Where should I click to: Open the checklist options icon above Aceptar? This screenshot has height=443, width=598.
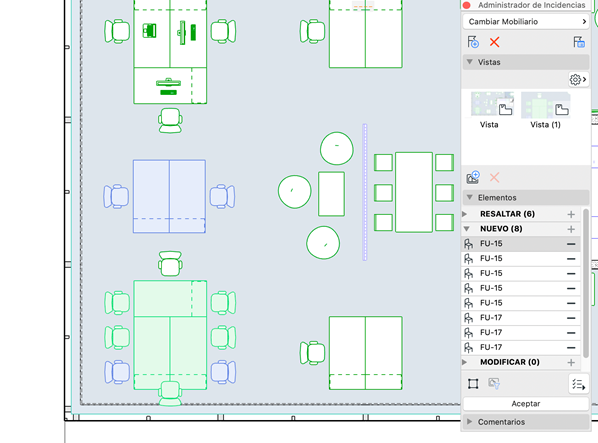[579, 384]
